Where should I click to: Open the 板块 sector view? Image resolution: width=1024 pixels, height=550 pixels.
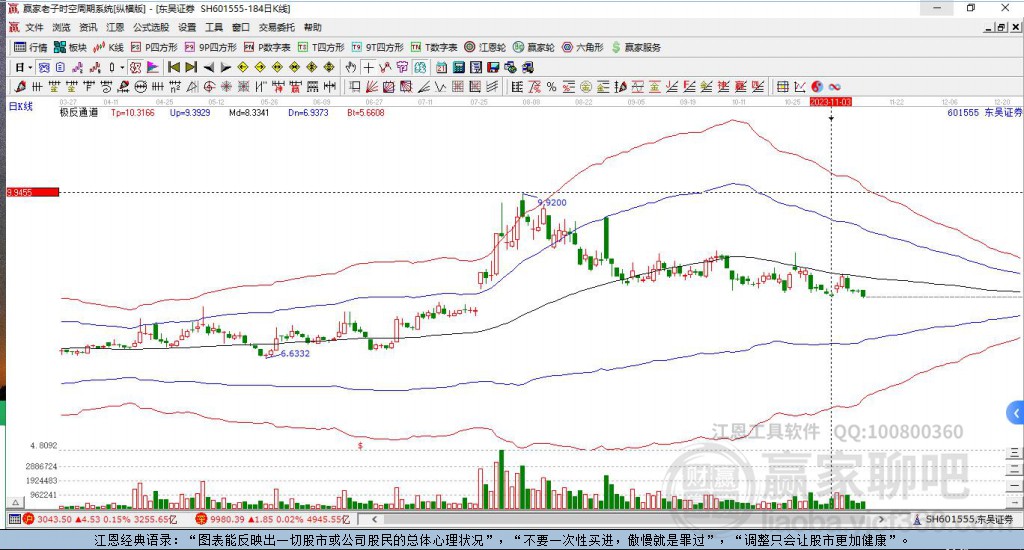coord(71,47)
